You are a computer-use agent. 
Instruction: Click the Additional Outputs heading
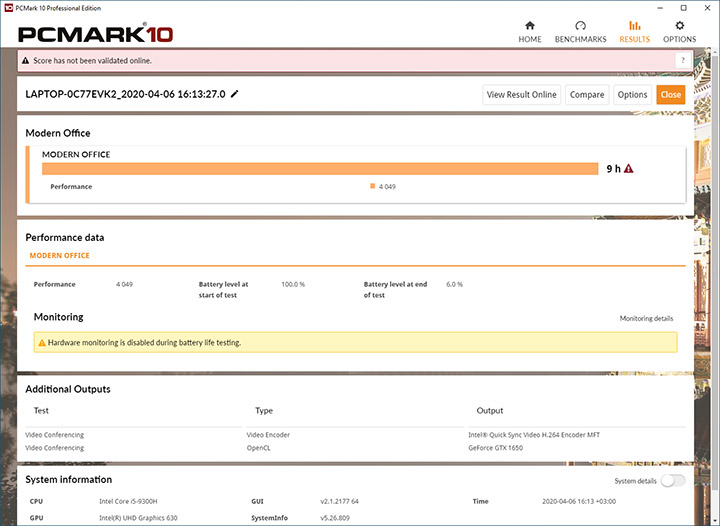[68, 389]
